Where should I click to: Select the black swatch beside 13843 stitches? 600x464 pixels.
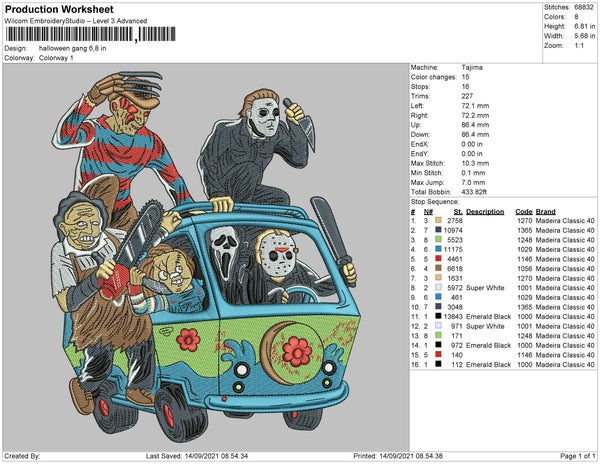click(x=438, y=316)
